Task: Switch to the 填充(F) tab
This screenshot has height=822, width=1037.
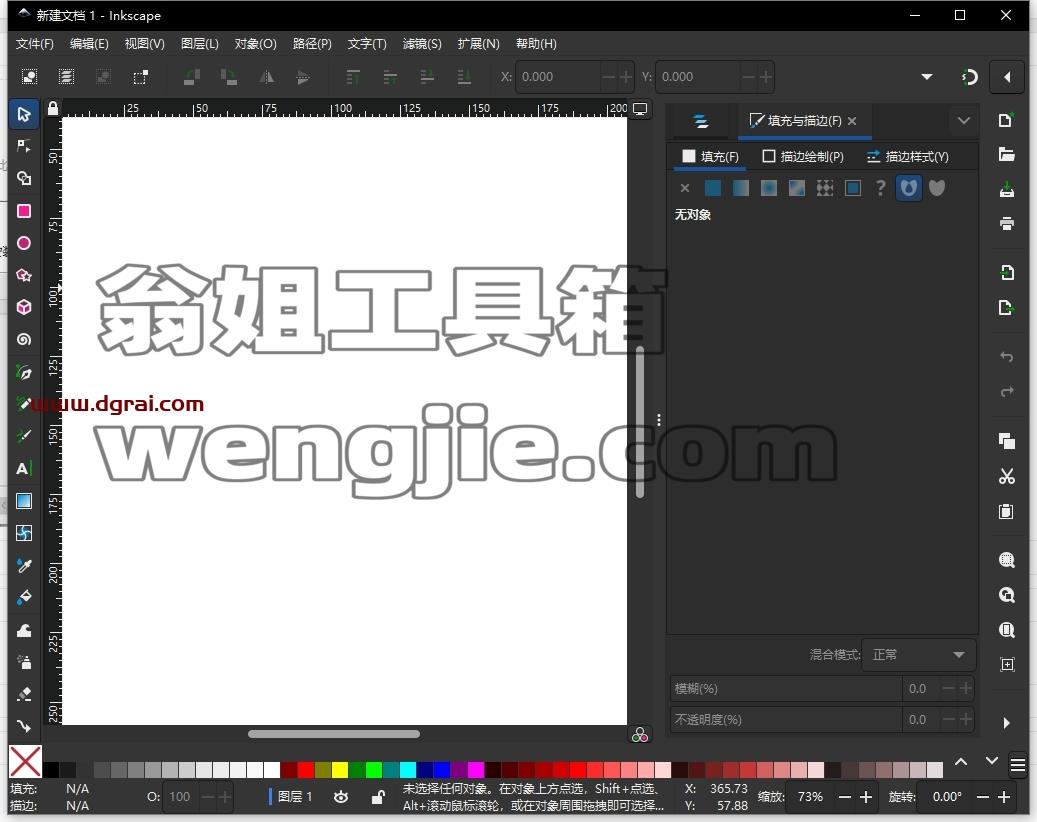Action: pyautogui.click(x=710, y=157)
